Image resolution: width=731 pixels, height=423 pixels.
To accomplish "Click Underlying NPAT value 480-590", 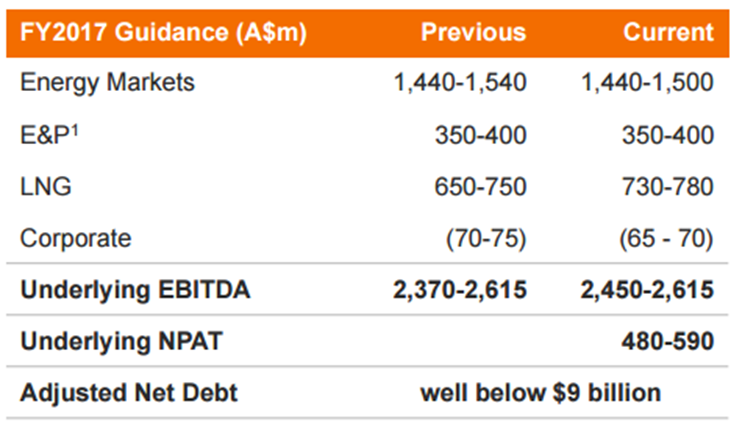I will pos(668,341).
